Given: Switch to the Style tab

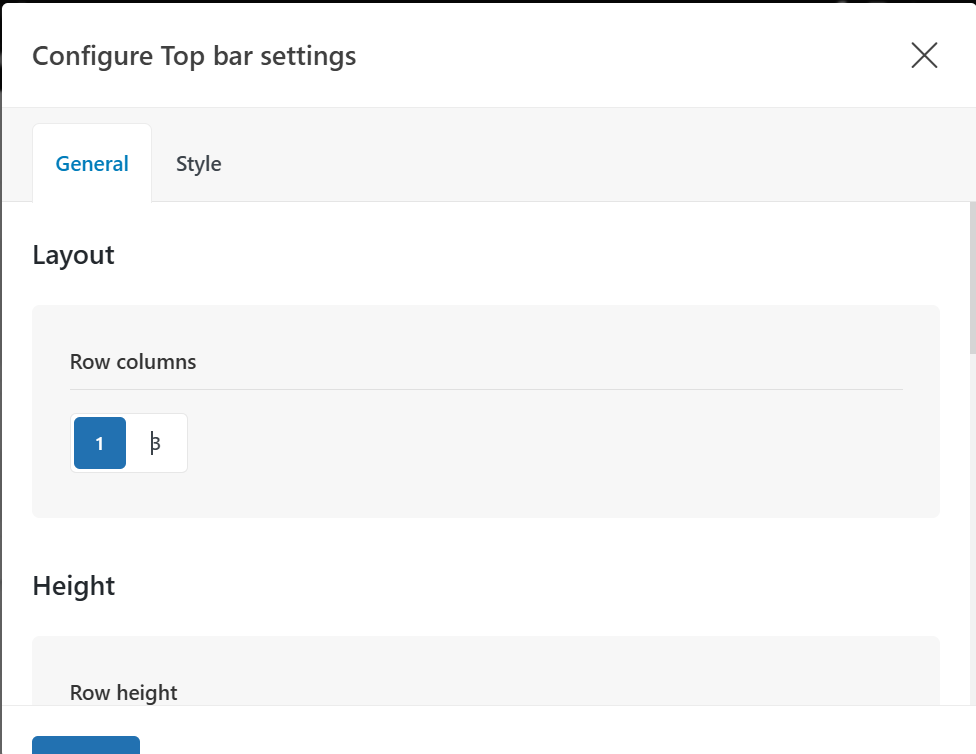Looking at the screenshot, I should click(198, 164).
